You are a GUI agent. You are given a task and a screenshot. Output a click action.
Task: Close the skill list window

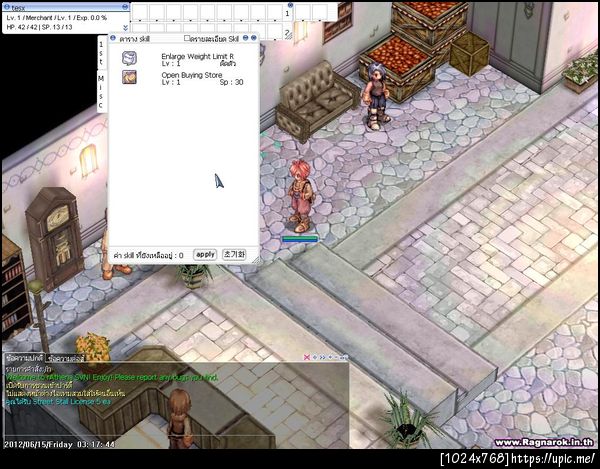click(x=253, y=38)
